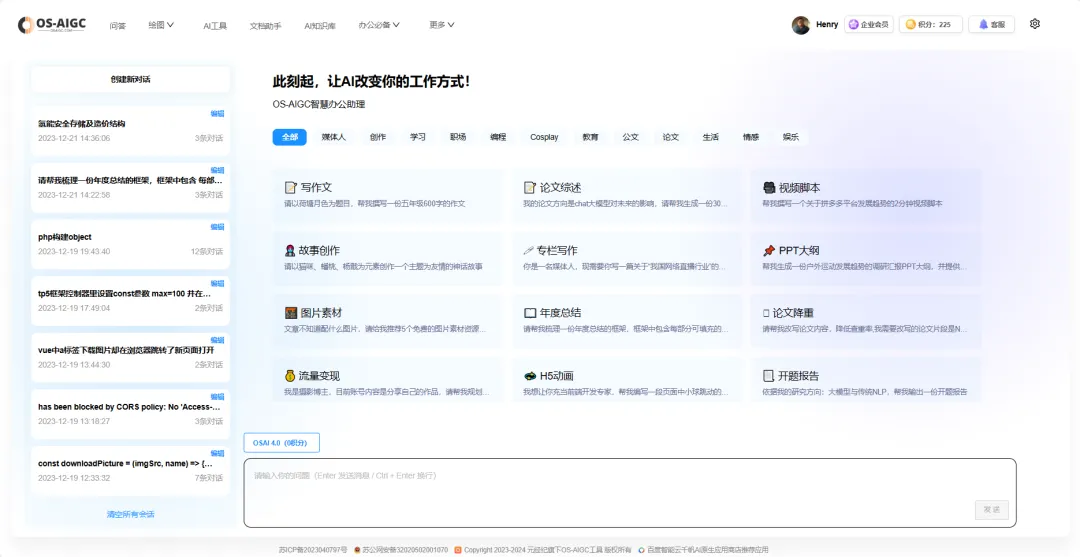The width and height of the screenshot is (1080, 557).
Task: Click the 年度总结 icon
Action: click(x=530, y=313)
